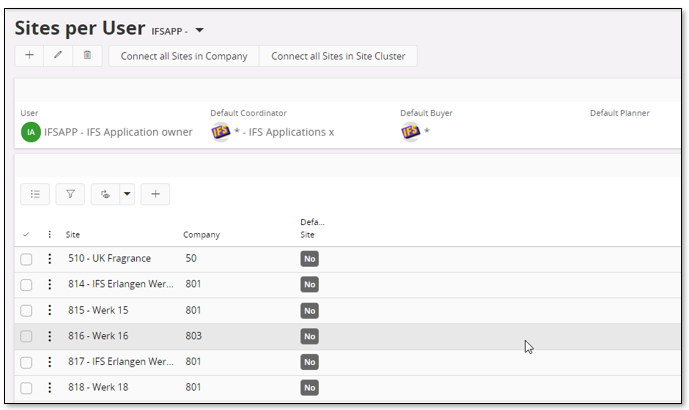Open the filter funnel icon
Viewport: 689px width, 410px height.
70,194
